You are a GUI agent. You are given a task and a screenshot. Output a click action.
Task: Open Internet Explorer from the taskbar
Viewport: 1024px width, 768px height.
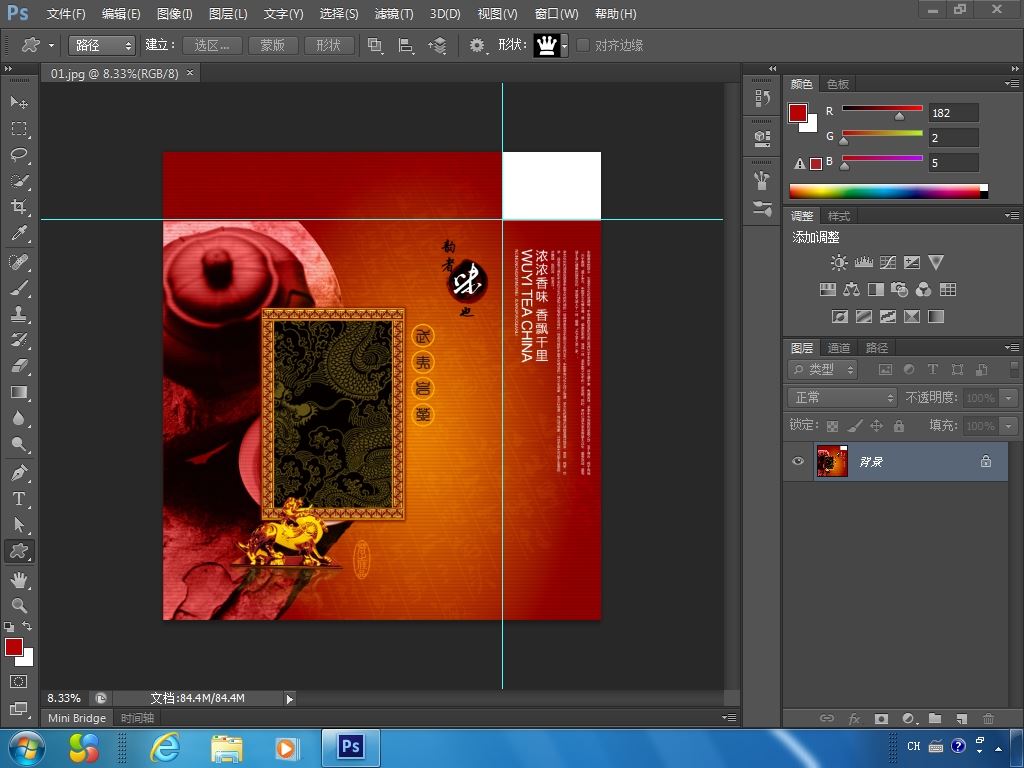point(164,747)
